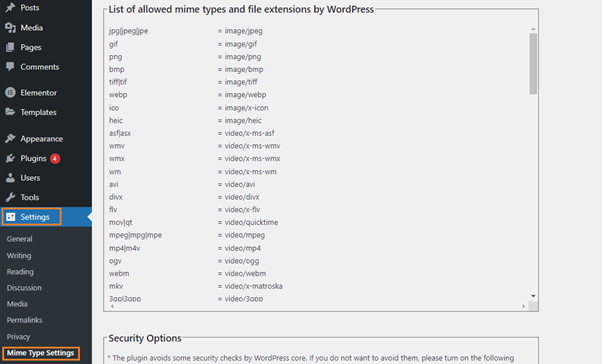Click the Pages icon in sidebar
The height and width of the screenshot is (364, 602).
[10, 47]
